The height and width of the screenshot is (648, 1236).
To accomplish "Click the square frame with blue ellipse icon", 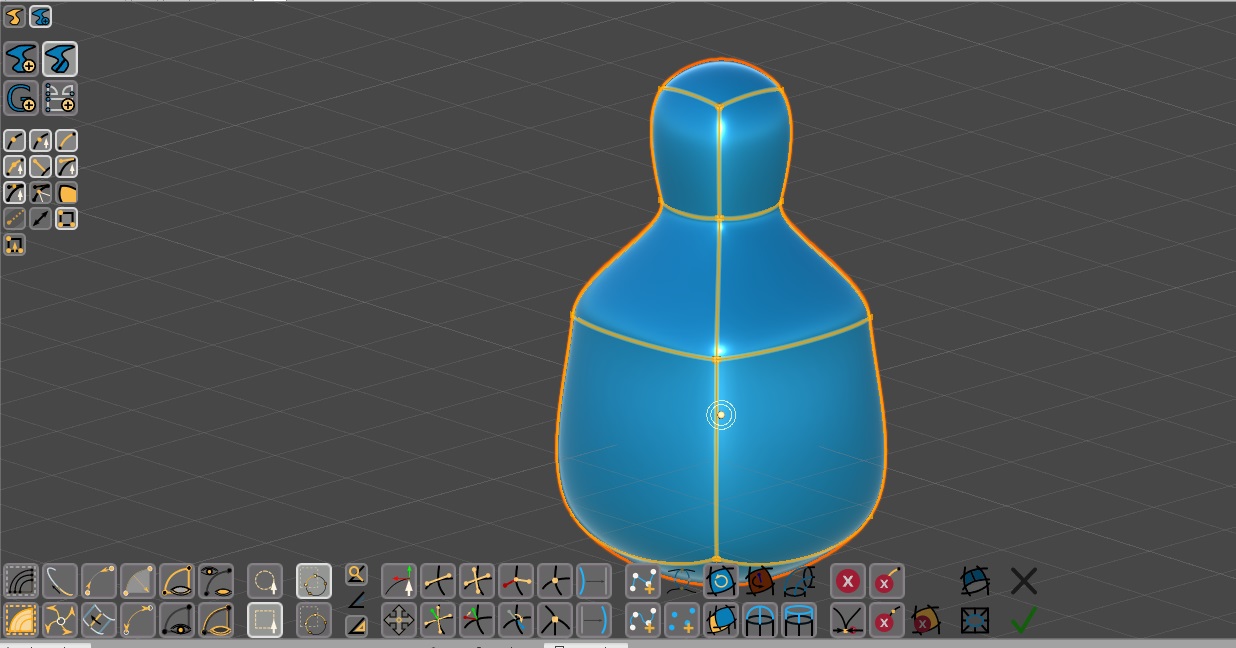I will click(974, 621).
